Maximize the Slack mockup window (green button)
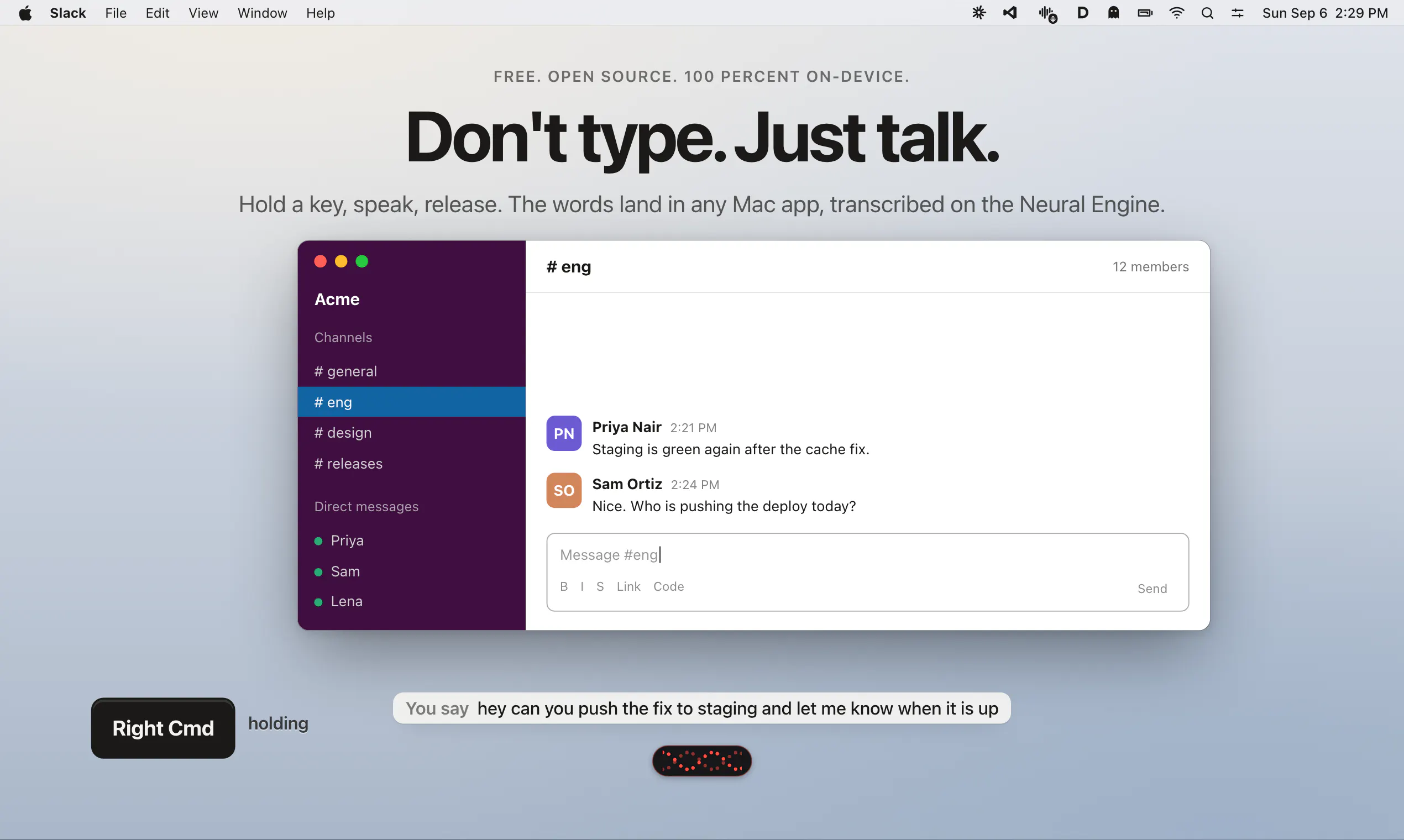 [362, 261]
